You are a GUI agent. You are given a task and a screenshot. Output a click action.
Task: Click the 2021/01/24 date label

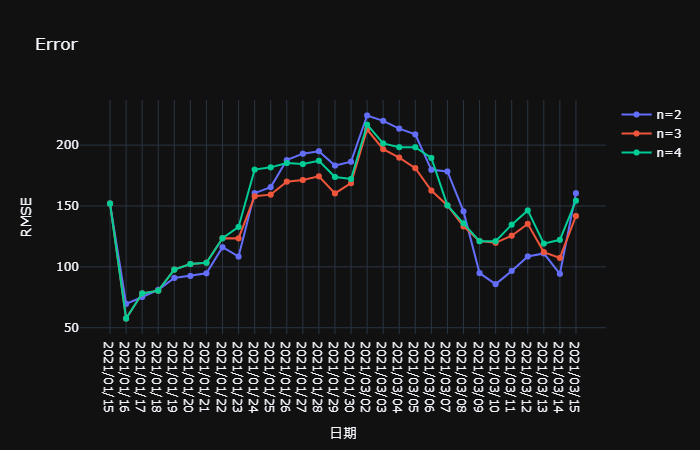click(253, 377)
